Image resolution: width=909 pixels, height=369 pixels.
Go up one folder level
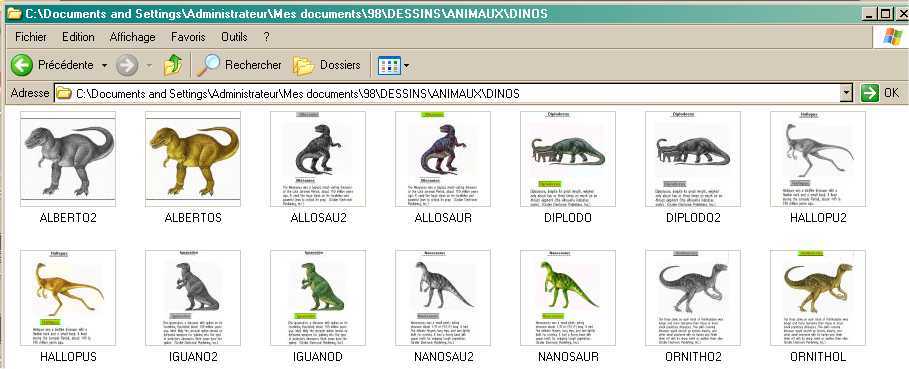click(x=173, y=65)
